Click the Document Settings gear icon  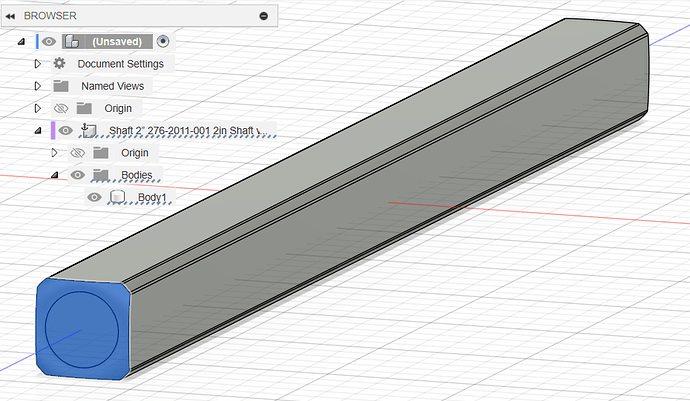pyautogui.click(x=59, y=63)
